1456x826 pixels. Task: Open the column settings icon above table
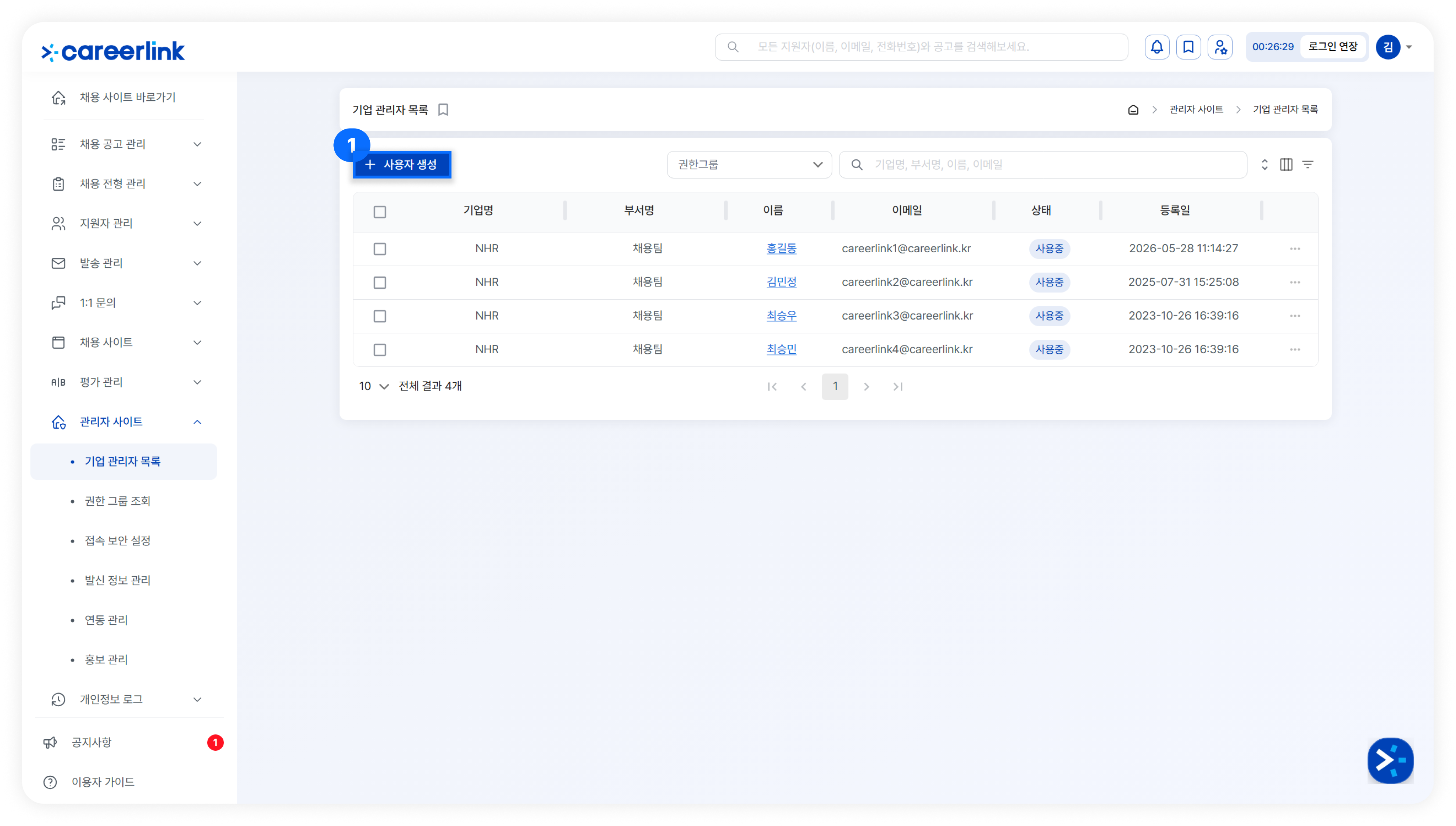[1286, 165]
